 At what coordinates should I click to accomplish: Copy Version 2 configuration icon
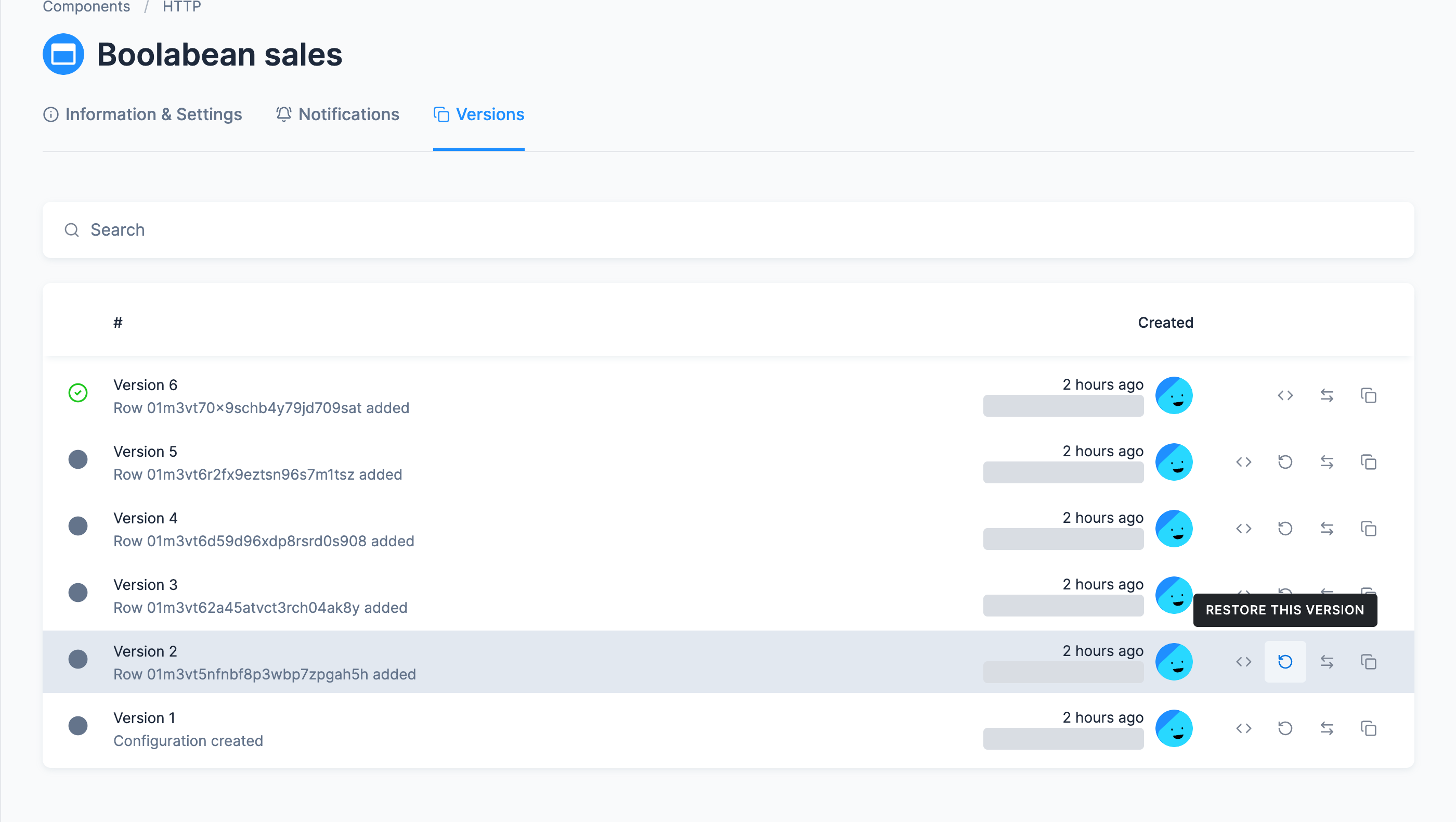pyautogui.click(x=1368, y=661)
